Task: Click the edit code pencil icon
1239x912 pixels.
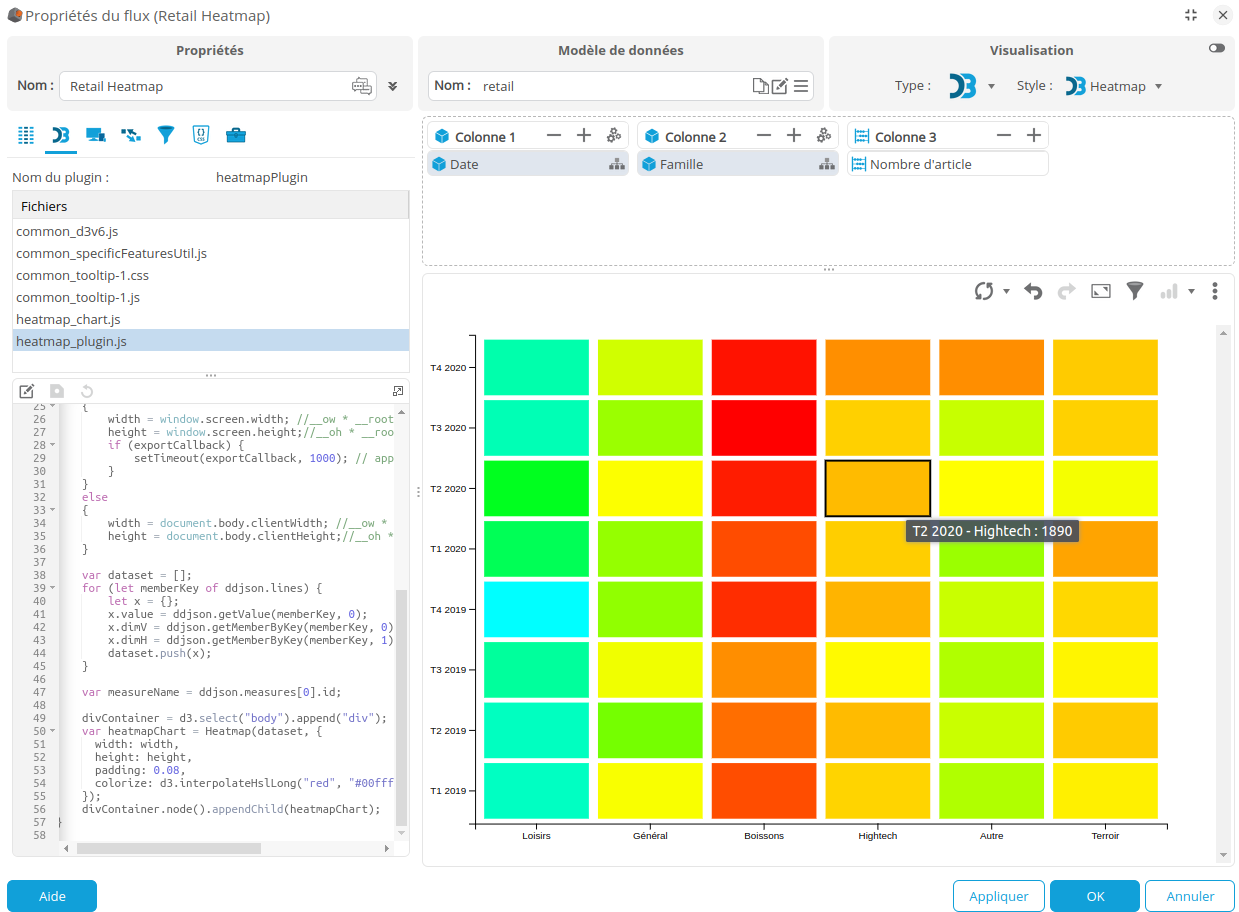Action: (x=27, y=391)
